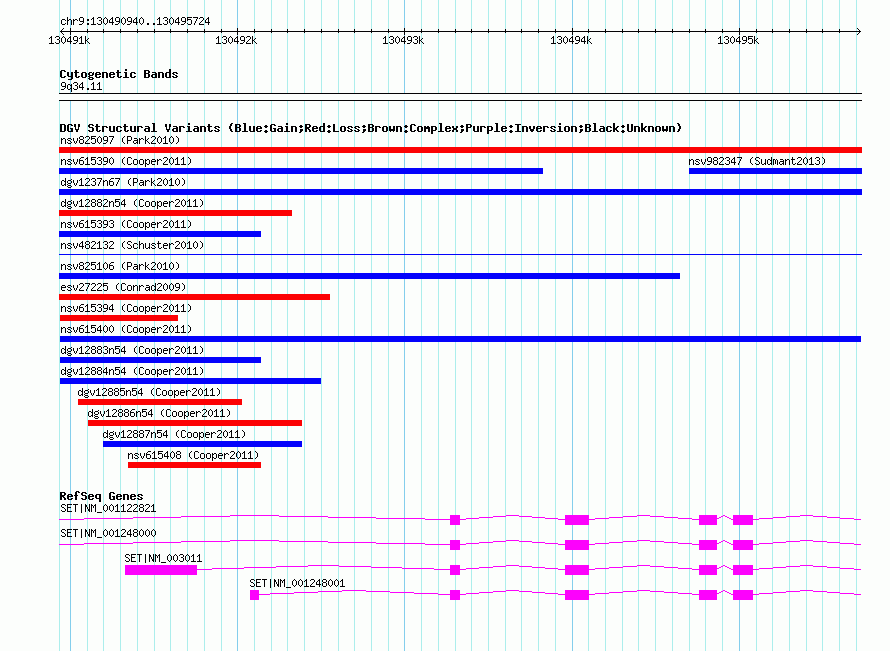Click the nsv482132 (Schuster2010) label
The image size is (890, 651).
(132, 245)
